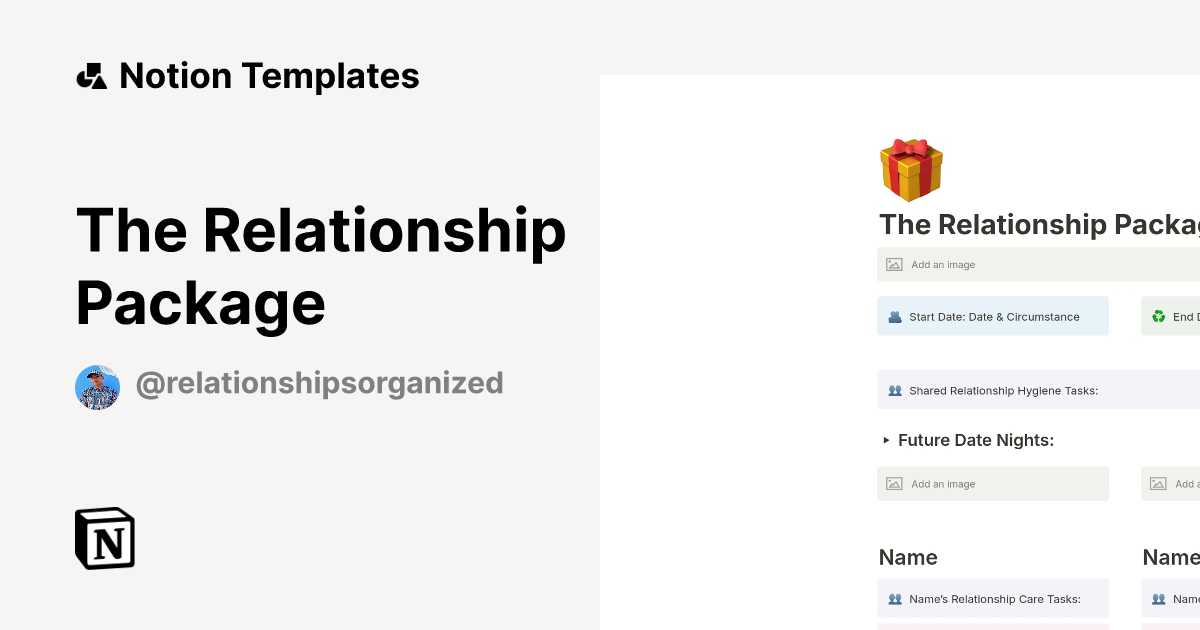Select the Start Date: Date & Circumstance callout
Image resolution: width=1200 pixels, height=630 pixels.
pyautogui.click(x=992, y=316)
